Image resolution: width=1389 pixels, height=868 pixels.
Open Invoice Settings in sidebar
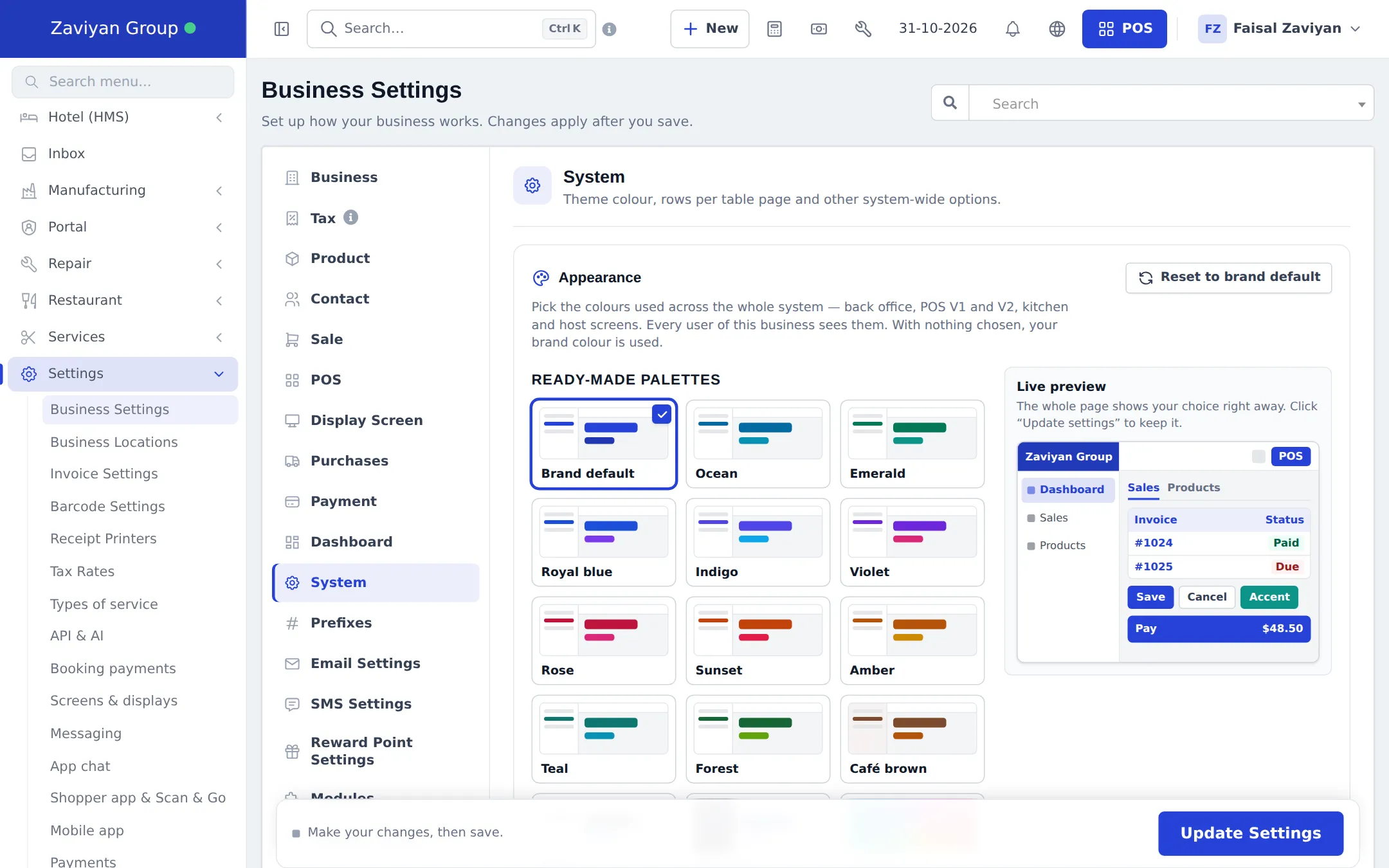click(x=104, y=474)
